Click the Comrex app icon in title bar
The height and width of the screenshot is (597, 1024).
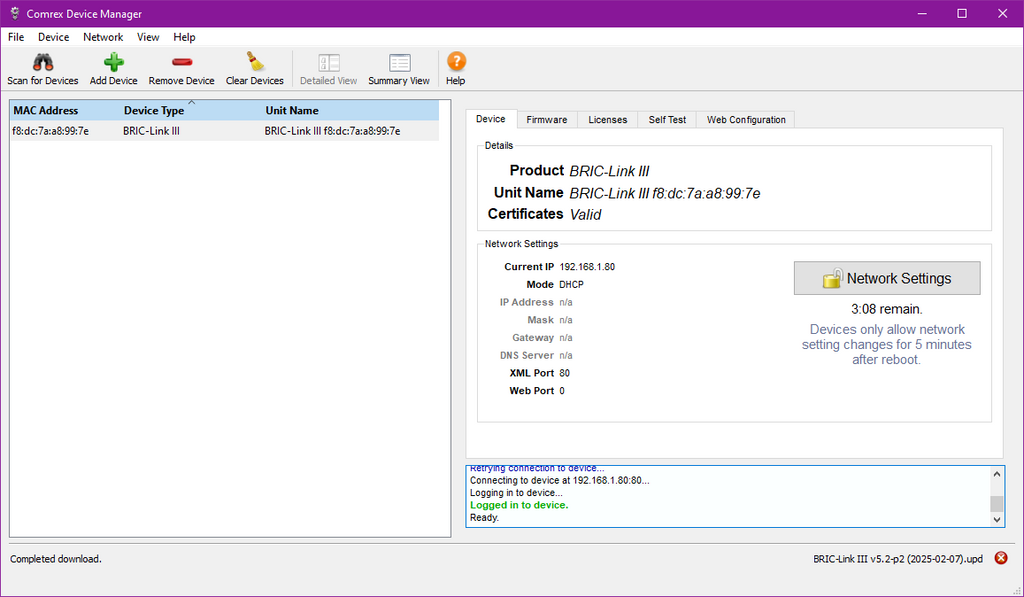pos(14,14)
